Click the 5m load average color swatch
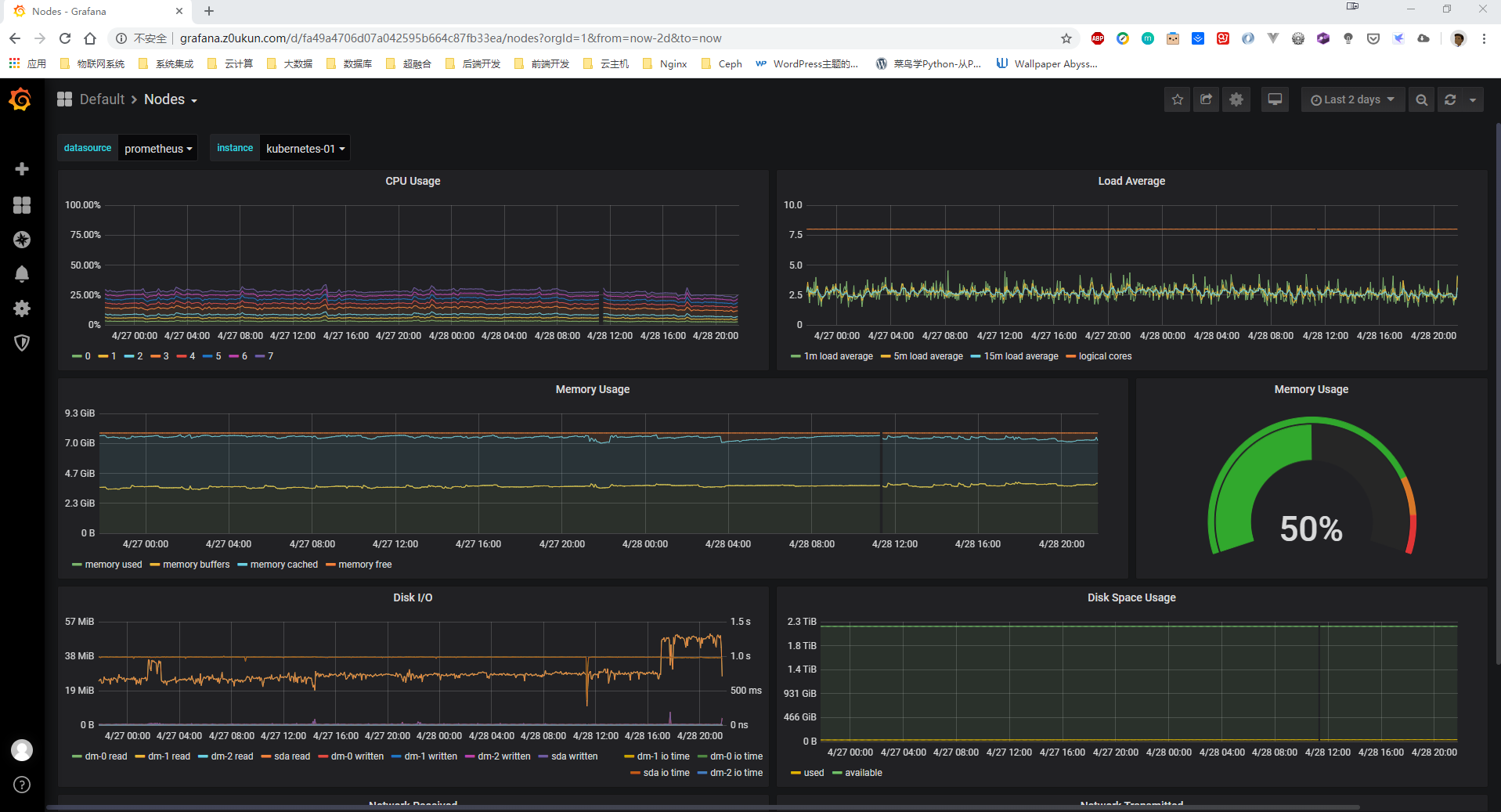 click(x=886, y=356)
